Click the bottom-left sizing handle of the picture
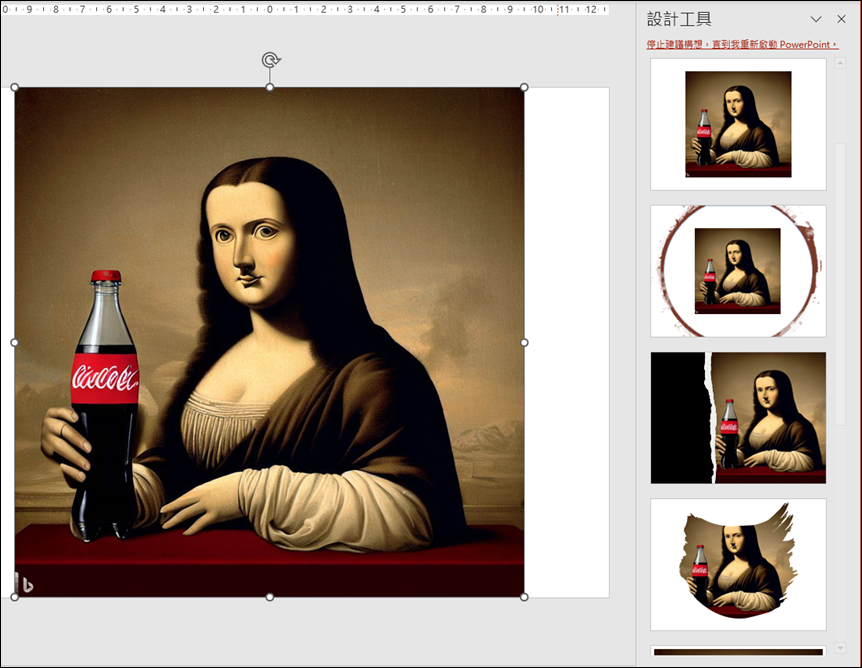 [x=15, y=597]
